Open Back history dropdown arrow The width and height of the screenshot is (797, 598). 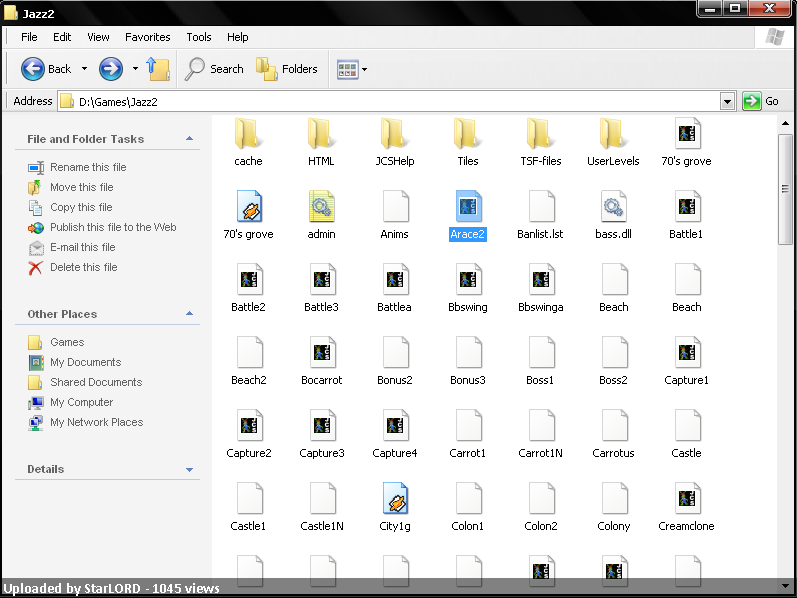[84, 69]
